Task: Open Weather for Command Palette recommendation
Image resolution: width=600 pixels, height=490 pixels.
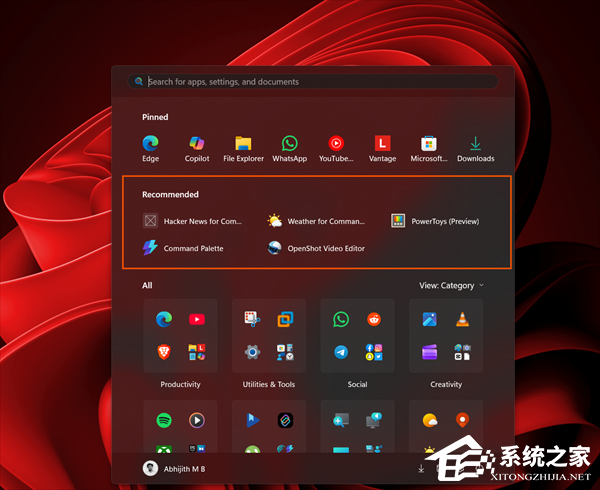Action: pos(316,221)
